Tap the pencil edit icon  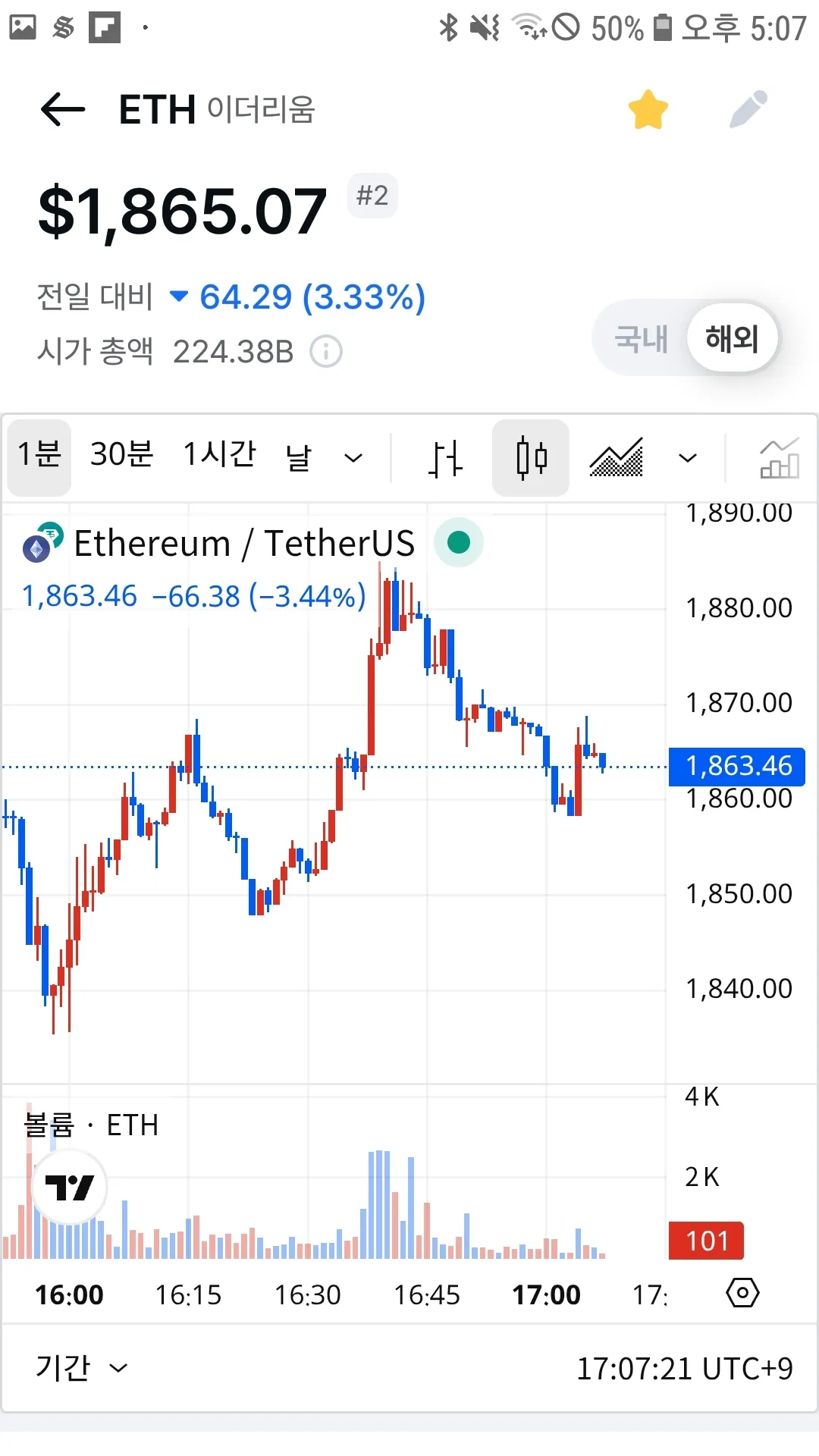[748, 110]
